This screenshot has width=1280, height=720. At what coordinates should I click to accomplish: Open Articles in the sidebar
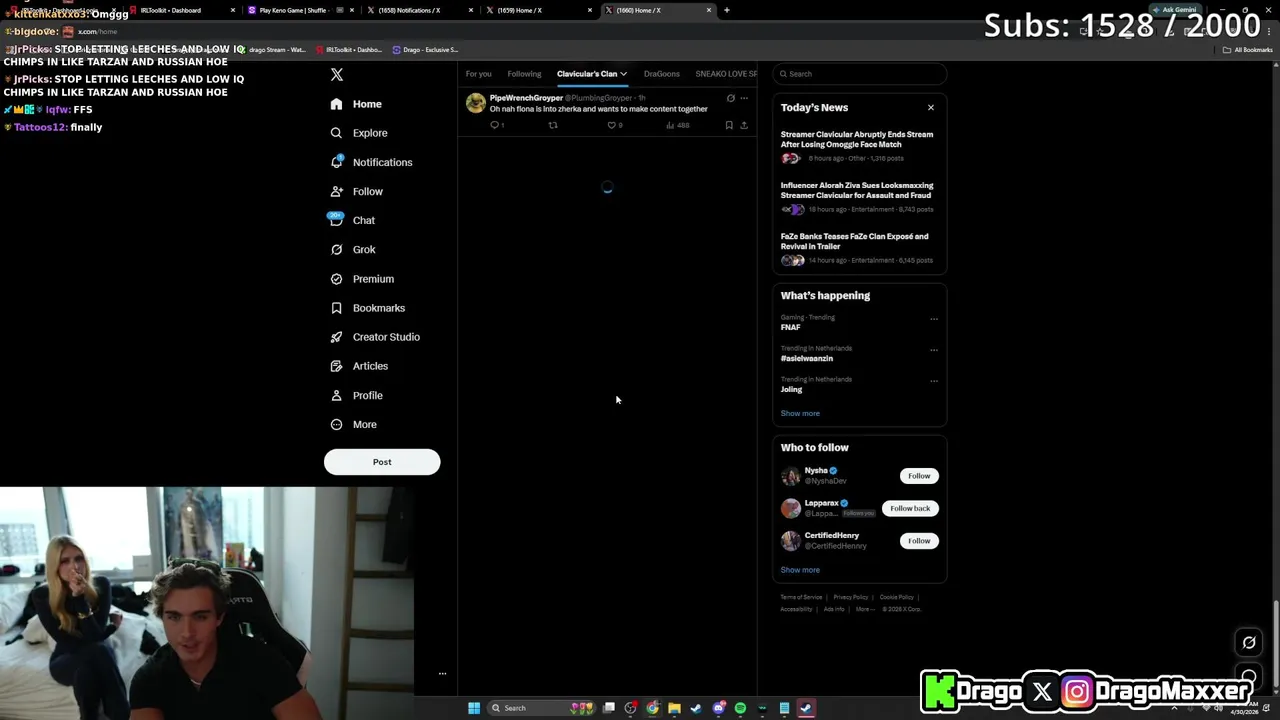(359, 366)
